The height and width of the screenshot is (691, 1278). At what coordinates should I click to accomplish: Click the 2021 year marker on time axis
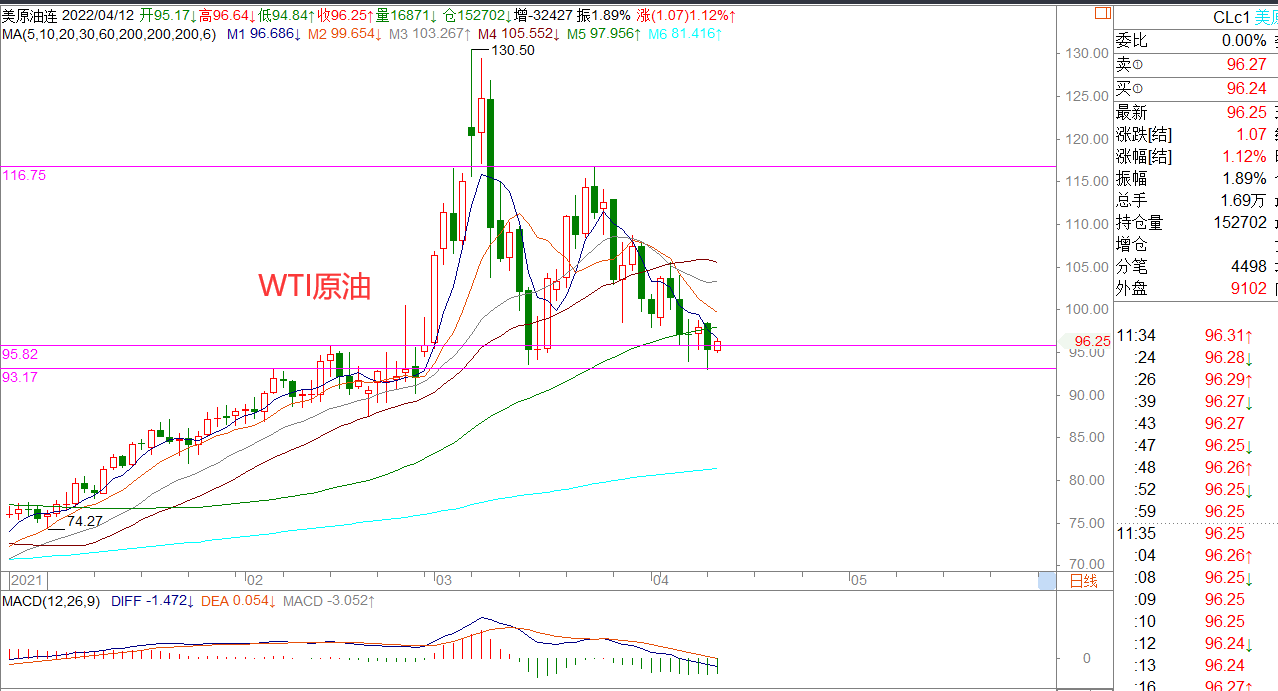tap(27, 580)
